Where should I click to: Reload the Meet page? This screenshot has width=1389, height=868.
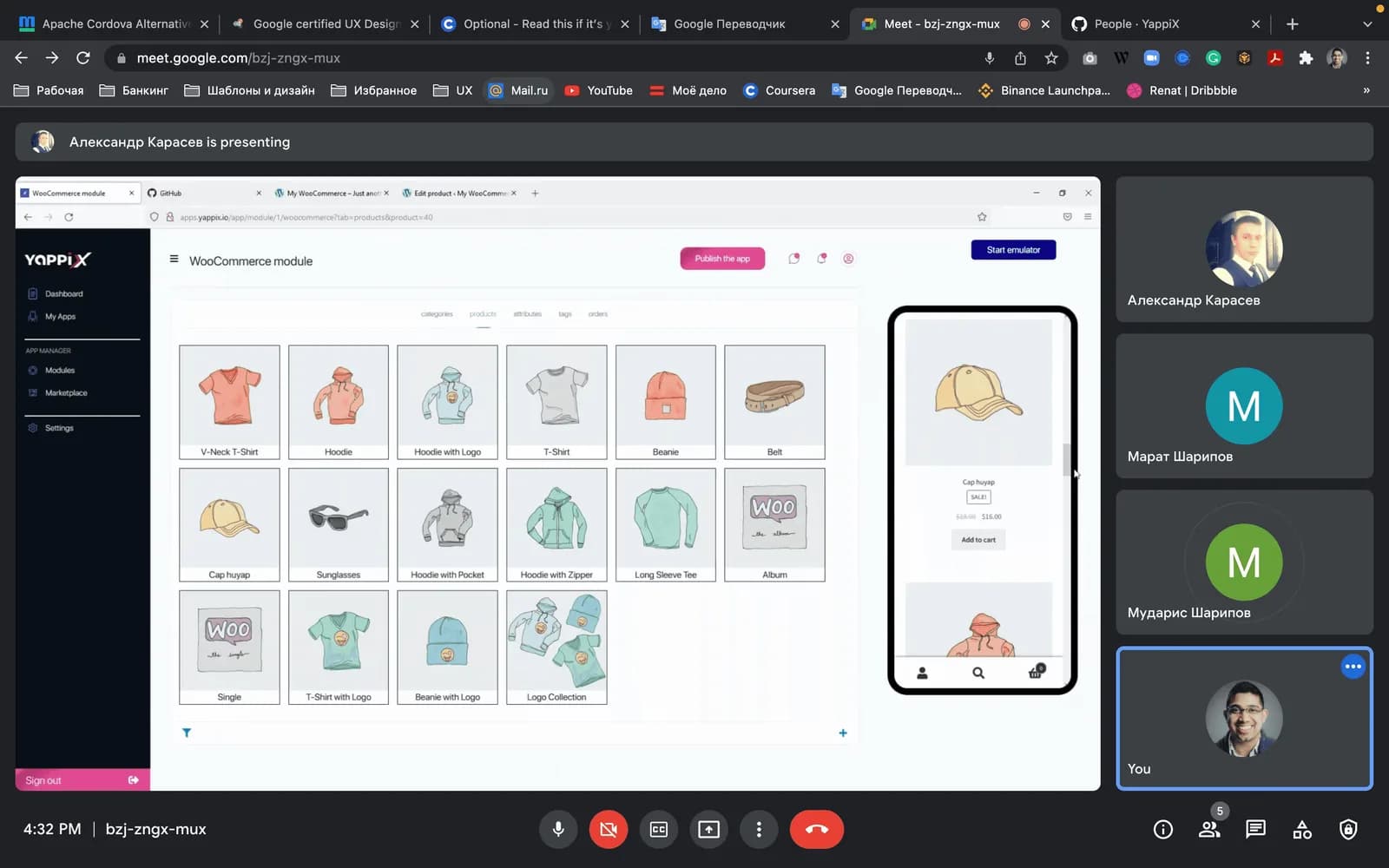click(83, 58)
